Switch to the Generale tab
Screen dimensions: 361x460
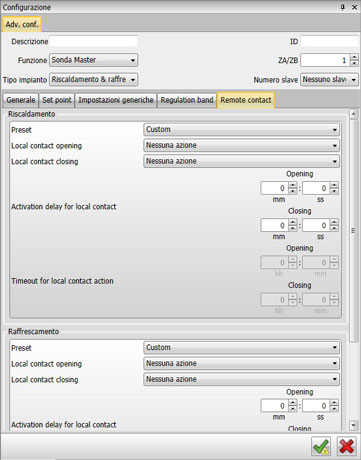click(x=21, y=100)
